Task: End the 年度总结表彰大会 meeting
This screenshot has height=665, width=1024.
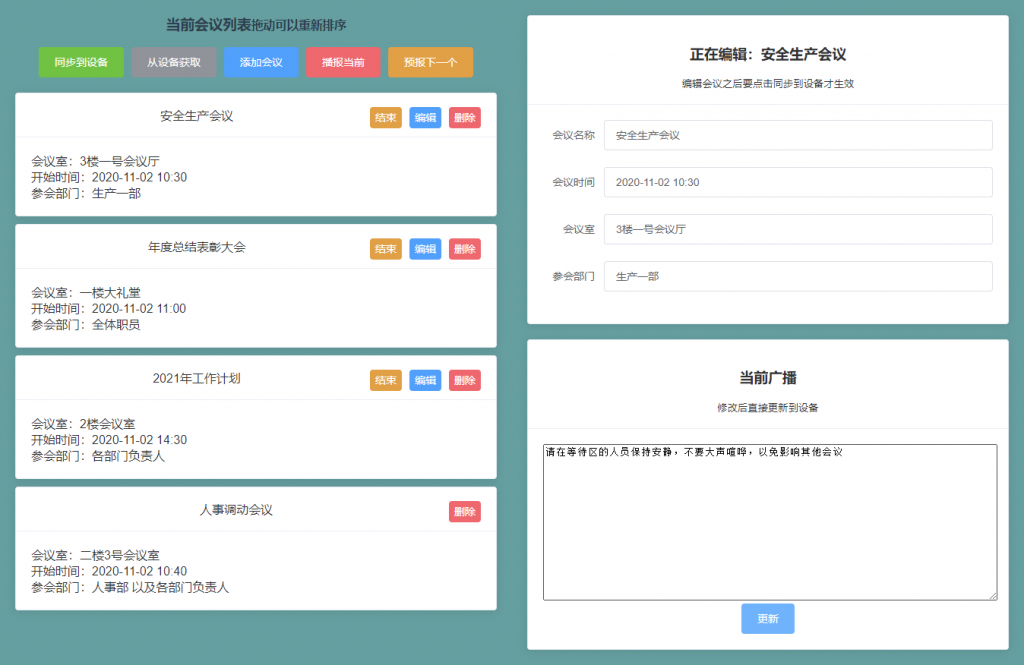Action: point(385,249)
